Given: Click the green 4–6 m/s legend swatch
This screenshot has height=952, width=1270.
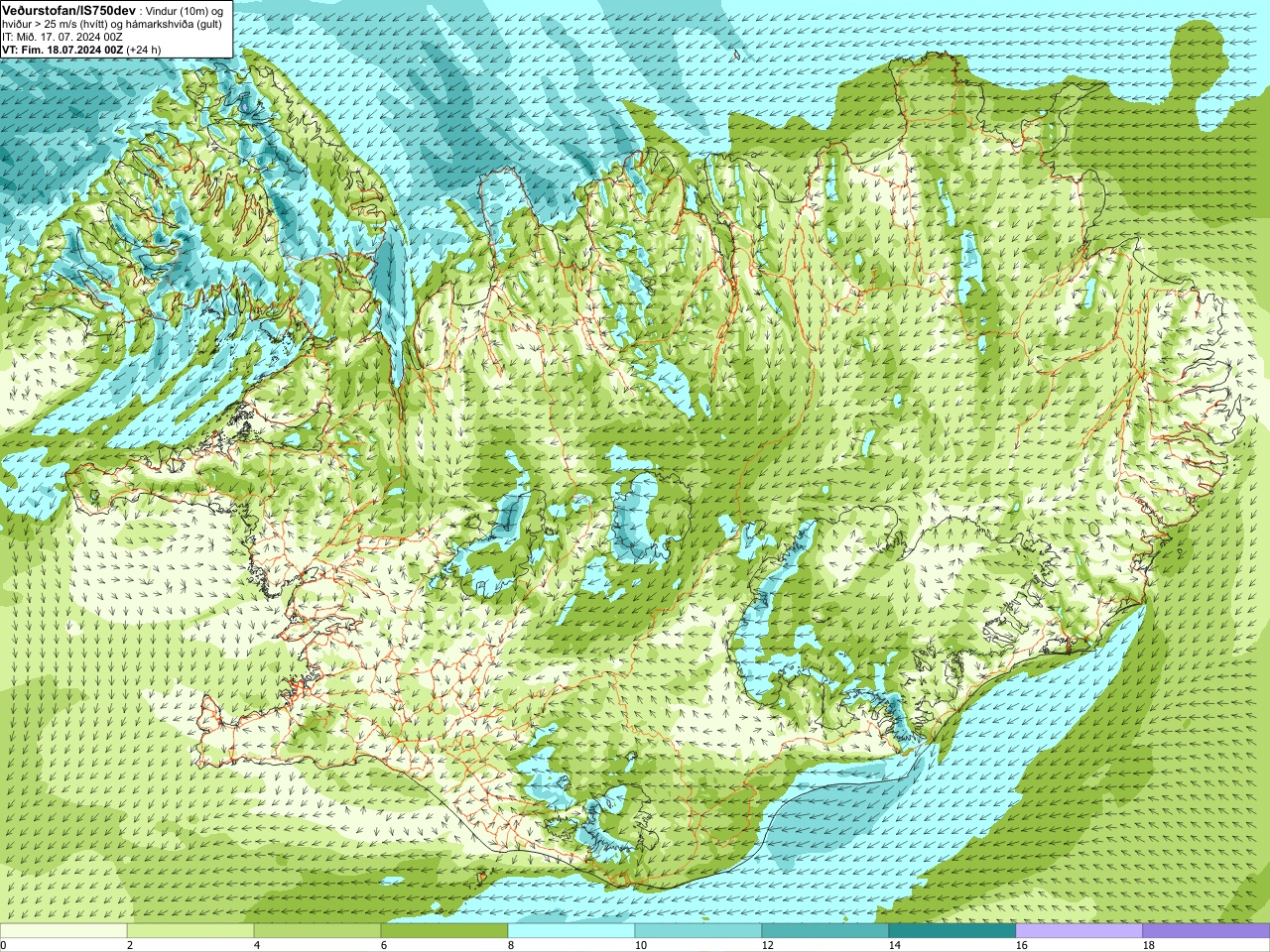Looking at the screenshot, I should 317,931.
